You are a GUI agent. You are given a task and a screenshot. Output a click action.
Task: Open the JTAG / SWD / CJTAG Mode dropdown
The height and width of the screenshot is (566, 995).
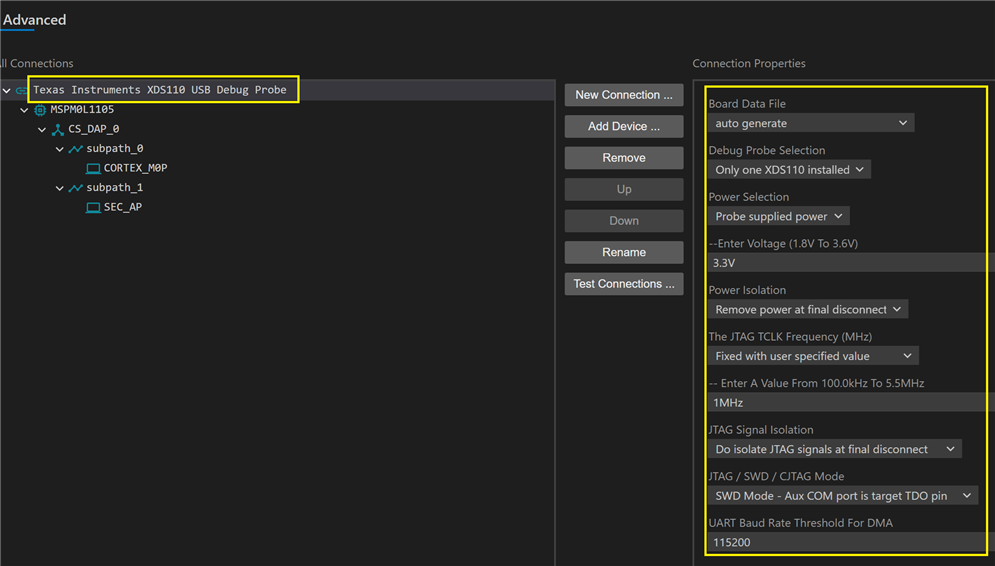coord(843,496)
